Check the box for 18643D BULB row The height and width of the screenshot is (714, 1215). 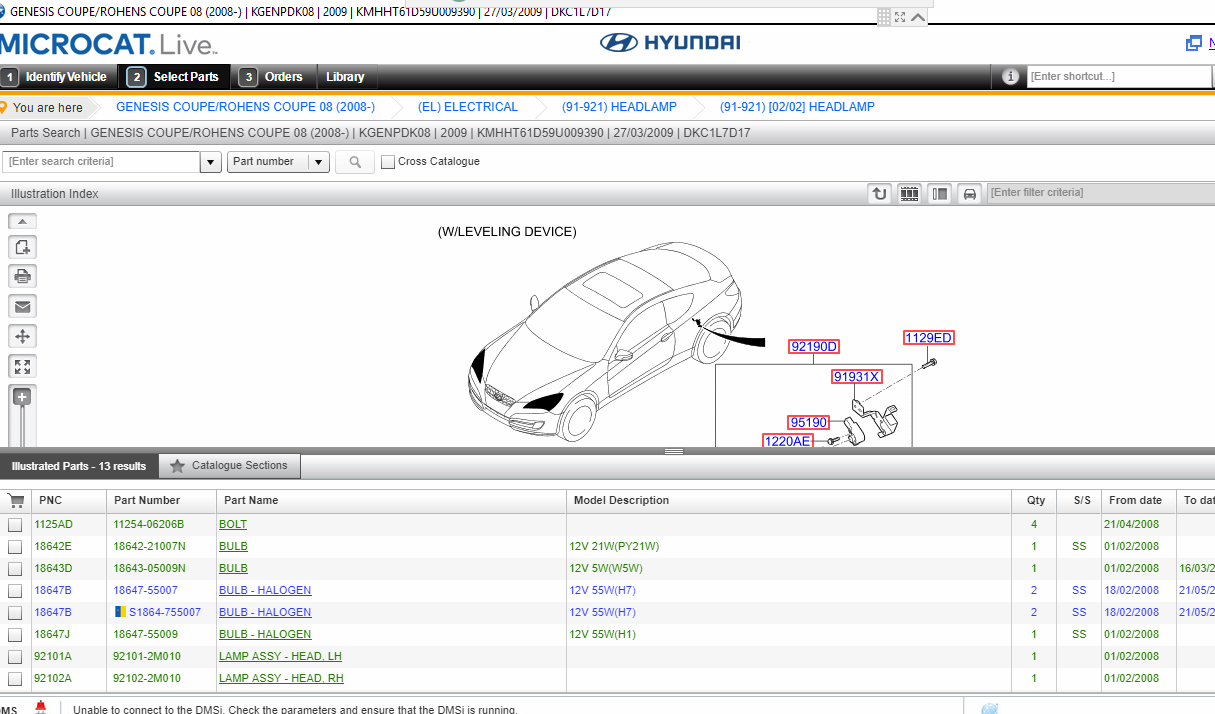[15, 569]
